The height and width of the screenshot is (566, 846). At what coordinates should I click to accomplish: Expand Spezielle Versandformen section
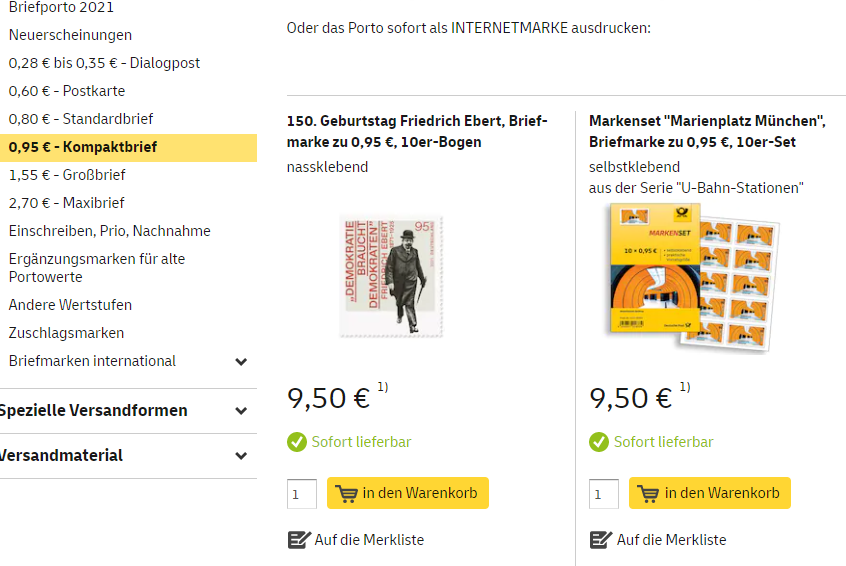tap(240, 411)
